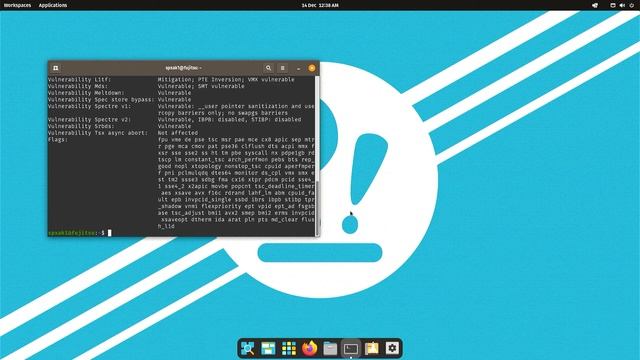Click 'Mitigation; PTE Inversion' text
Screen dimensions: 640x360
point(200,80)
